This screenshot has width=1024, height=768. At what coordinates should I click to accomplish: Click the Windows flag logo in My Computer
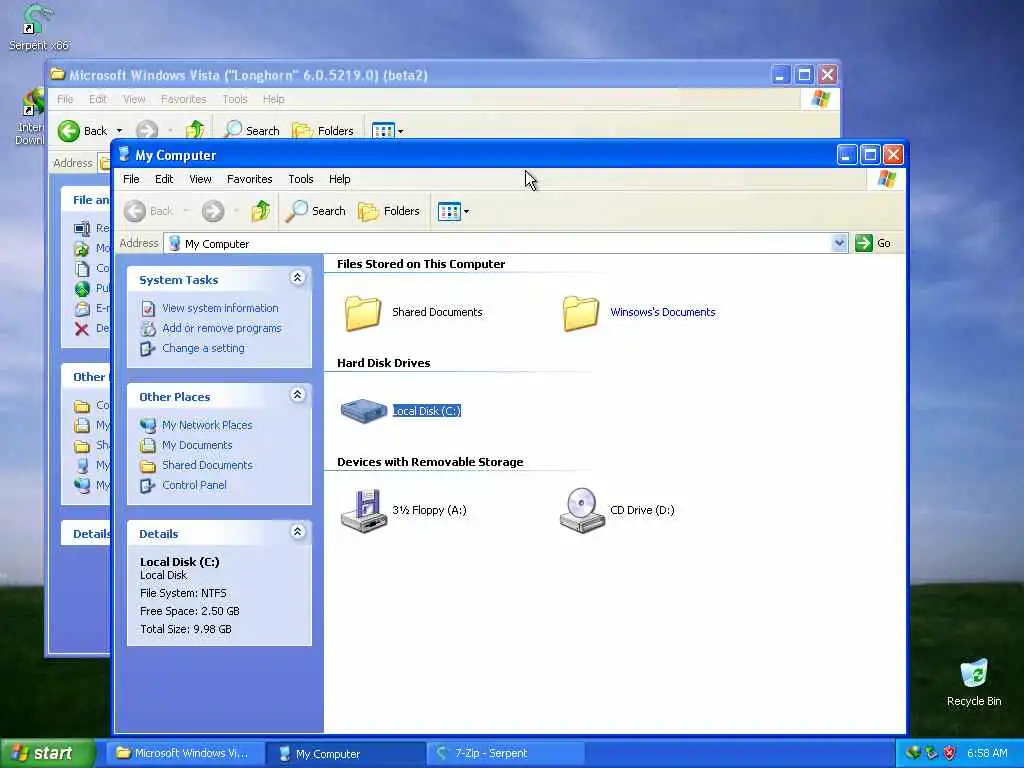pos(887,179)
